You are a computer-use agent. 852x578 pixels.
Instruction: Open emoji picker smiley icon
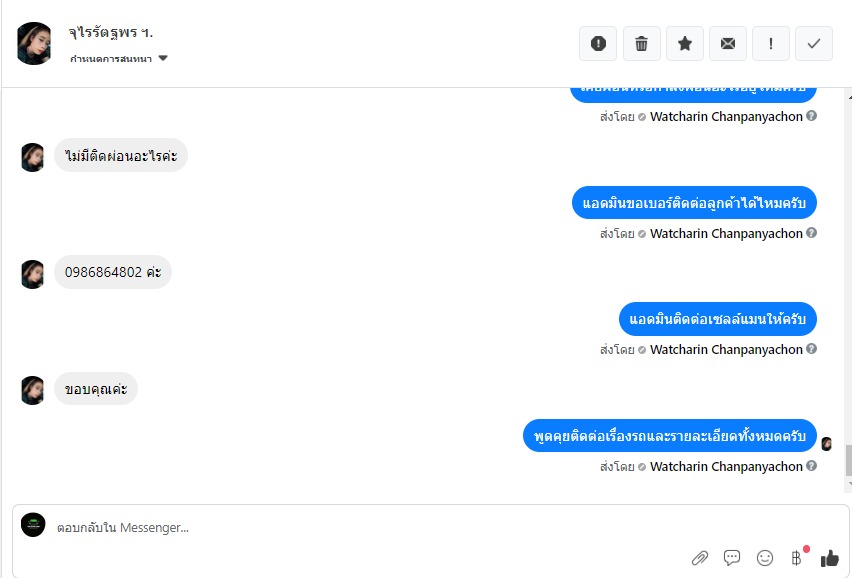pyautogui.click(x=765, y=558)
